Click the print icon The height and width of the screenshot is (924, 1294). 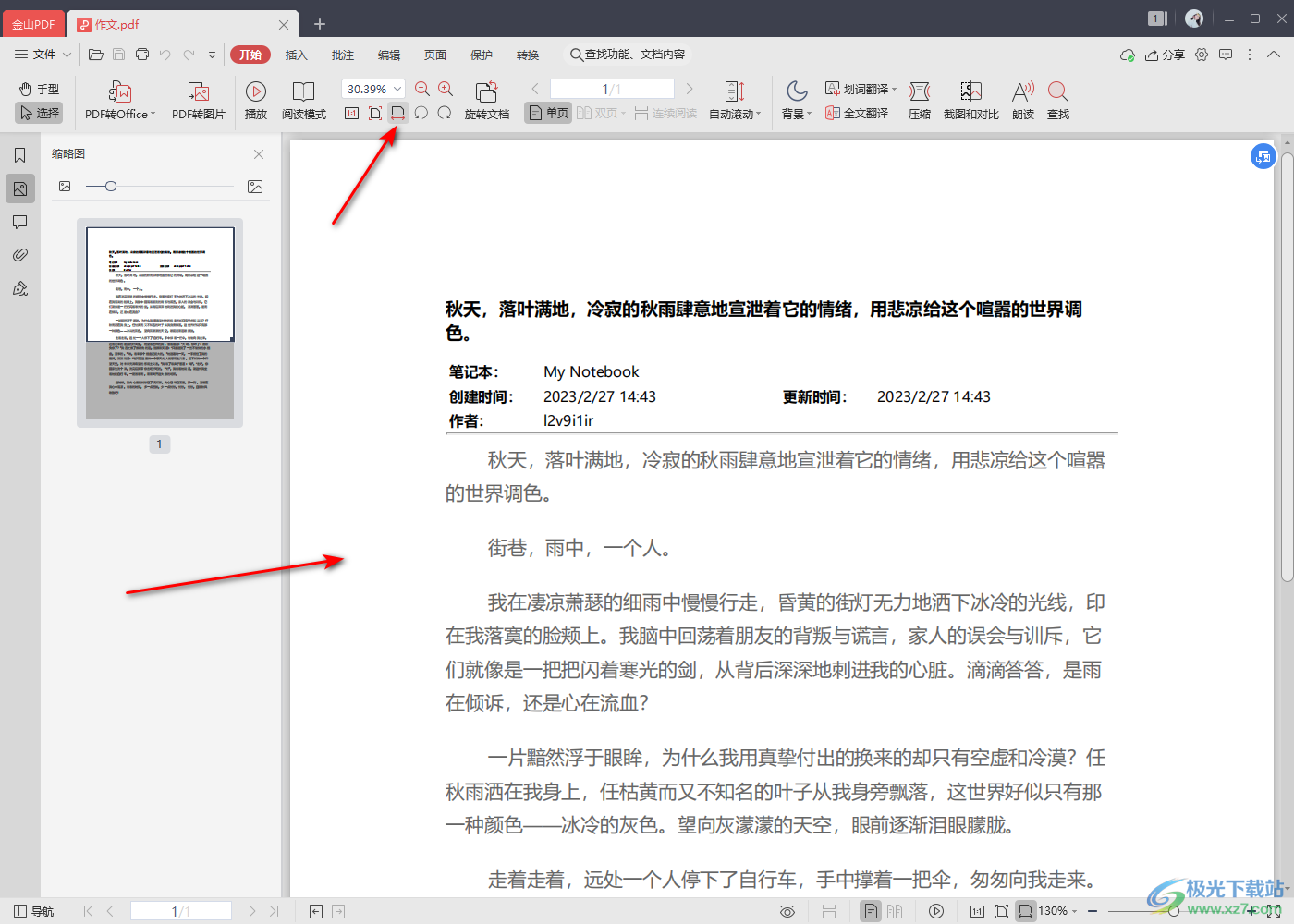tap(142, 55)
